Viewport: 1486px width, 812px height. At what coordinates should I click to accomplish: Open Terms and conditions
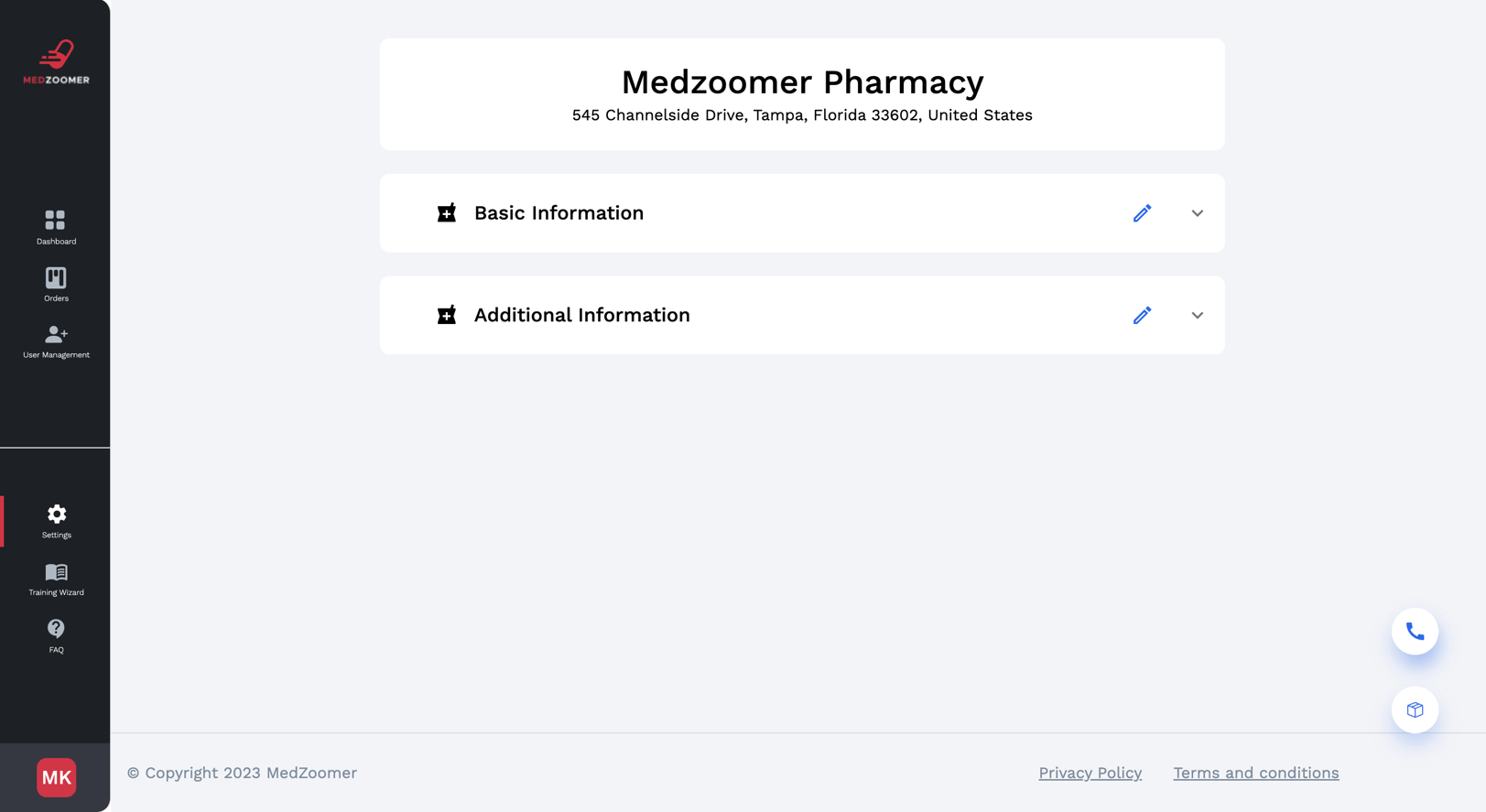click(1255, 773)
